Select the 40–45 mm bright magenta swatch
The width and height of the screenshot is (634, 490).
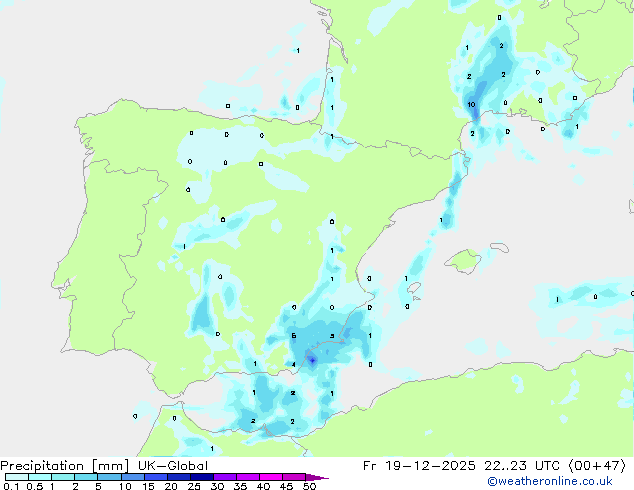[x=271, y=477]
